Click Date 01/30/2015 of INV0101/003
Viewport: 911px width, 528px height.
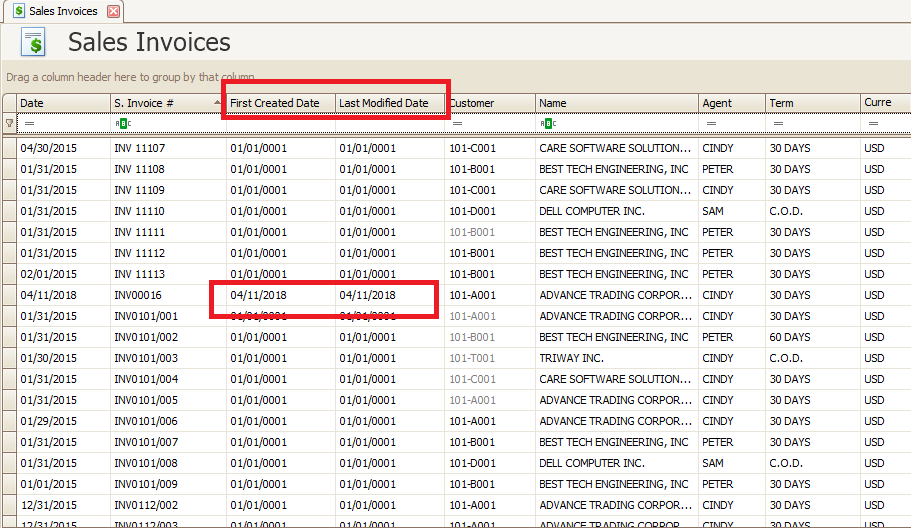[x=63, y=358]
